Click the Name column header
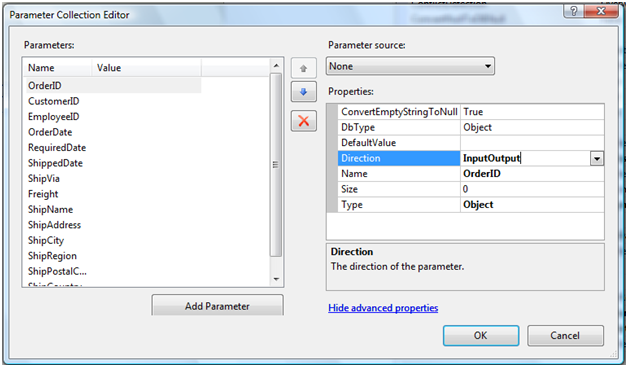The image size is (628, 367). [x=58, y=68]
